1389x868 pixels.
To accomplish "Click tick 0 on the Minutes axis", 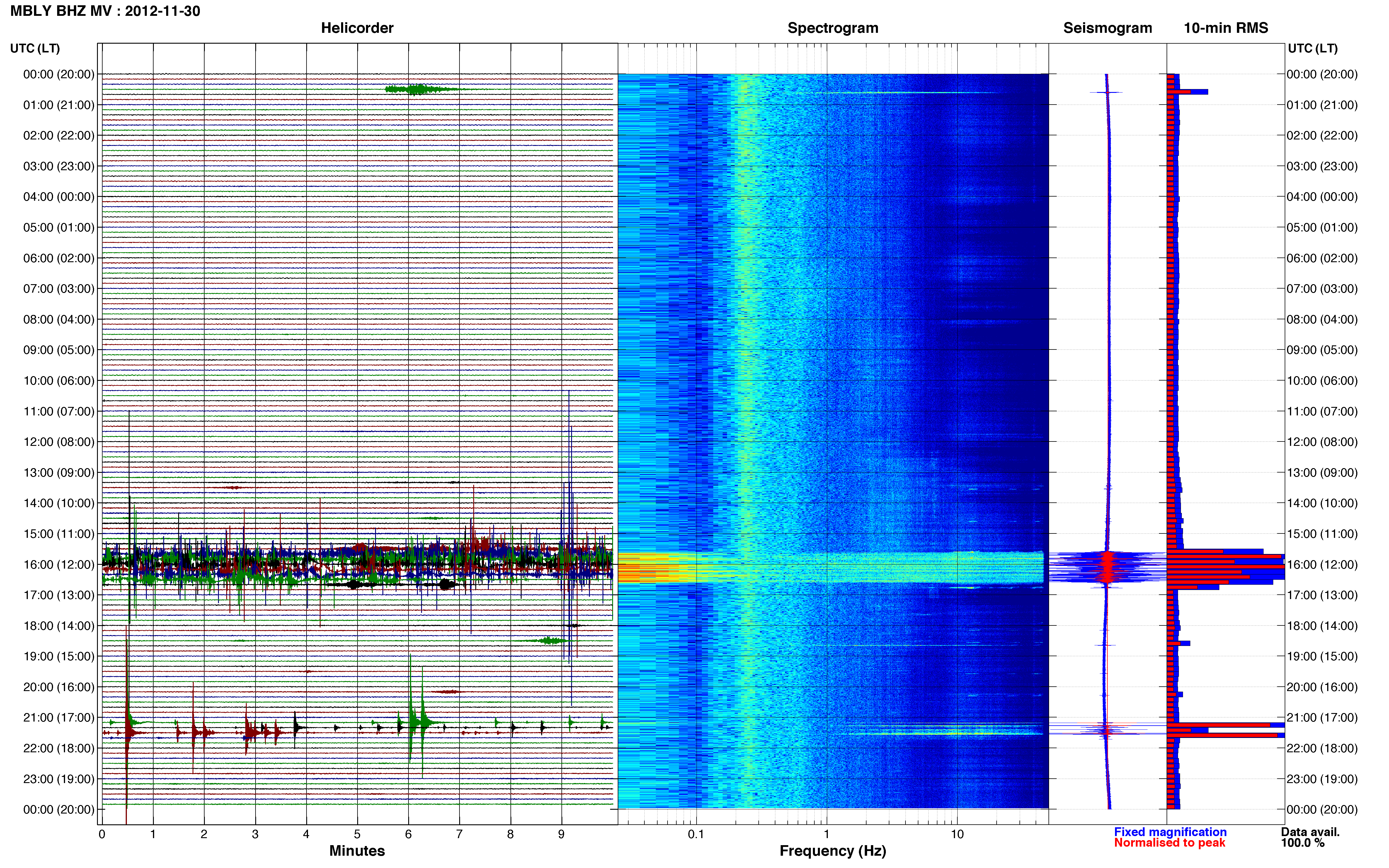I will coord(102,834).
